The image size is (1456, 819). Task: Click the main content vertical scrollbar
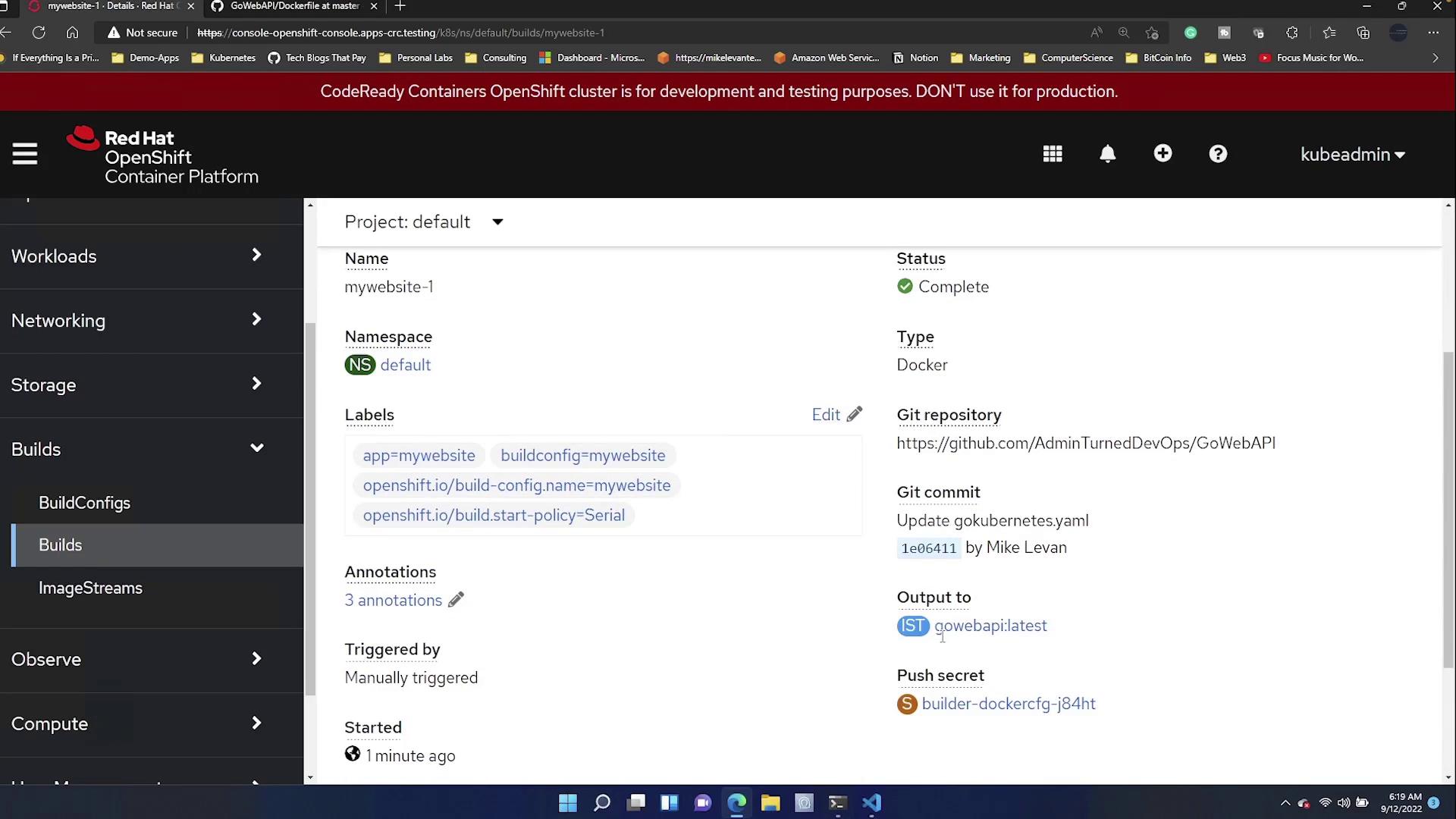(x=1448, y=508)
